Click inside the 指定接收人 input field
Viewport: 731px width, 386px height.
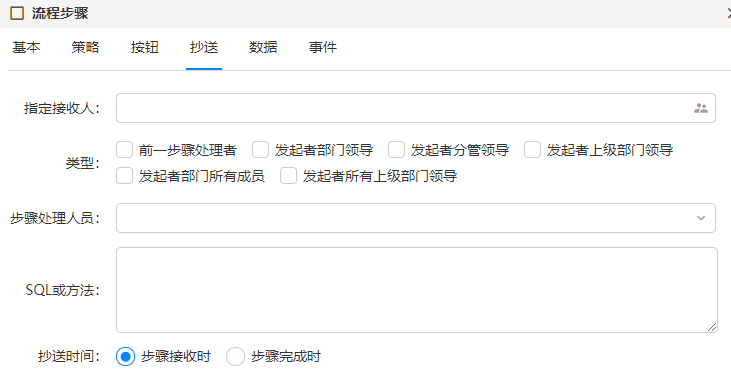pyautogui.click(x=416, y=108)
